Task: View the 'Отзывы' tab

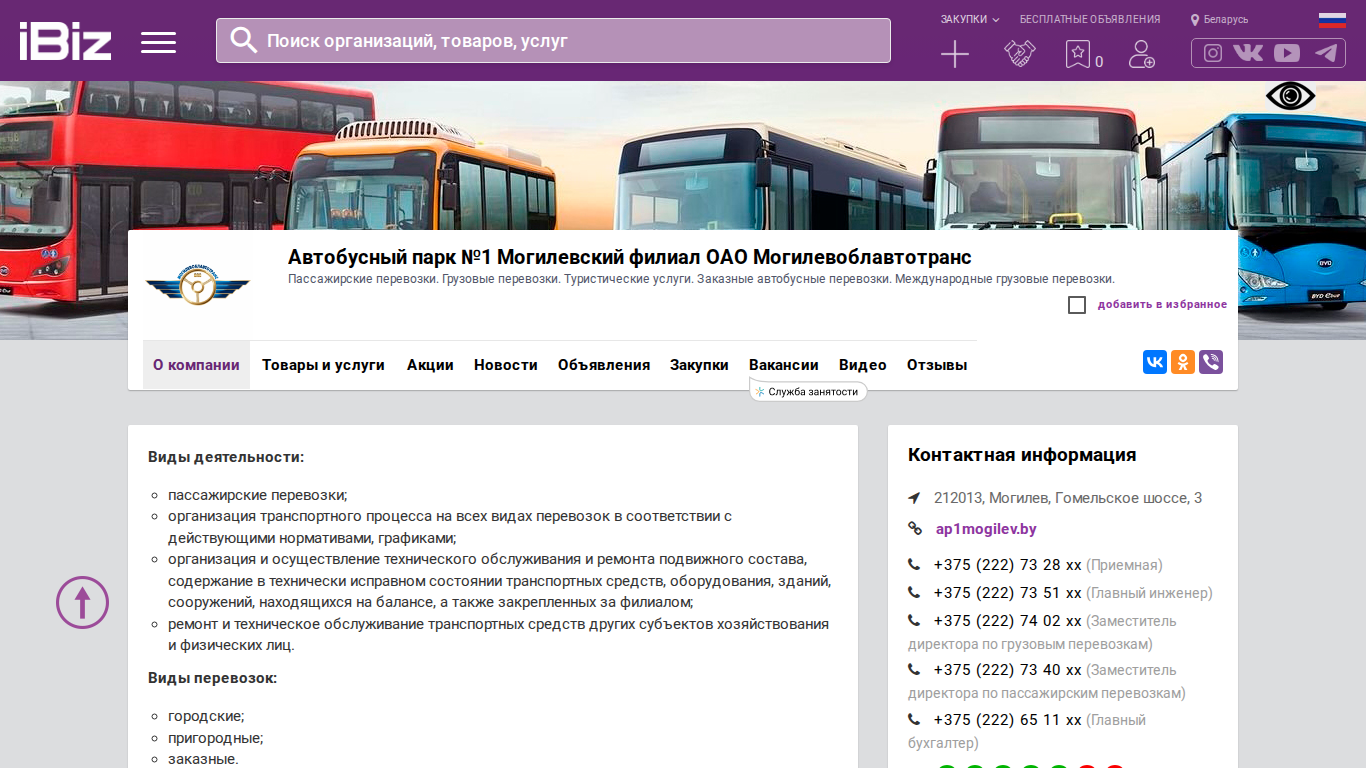Action: [937, 365]
